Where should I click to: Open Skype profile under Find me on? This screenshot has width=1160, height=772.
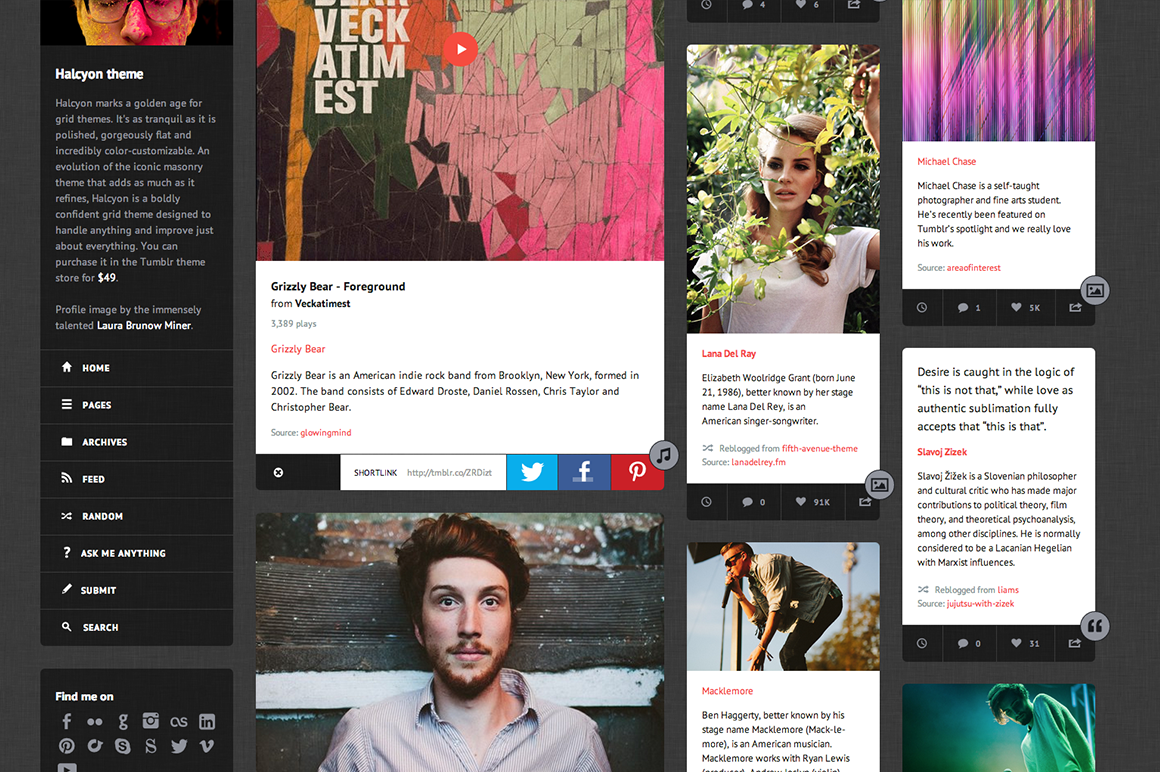click(x=123, y=746)
